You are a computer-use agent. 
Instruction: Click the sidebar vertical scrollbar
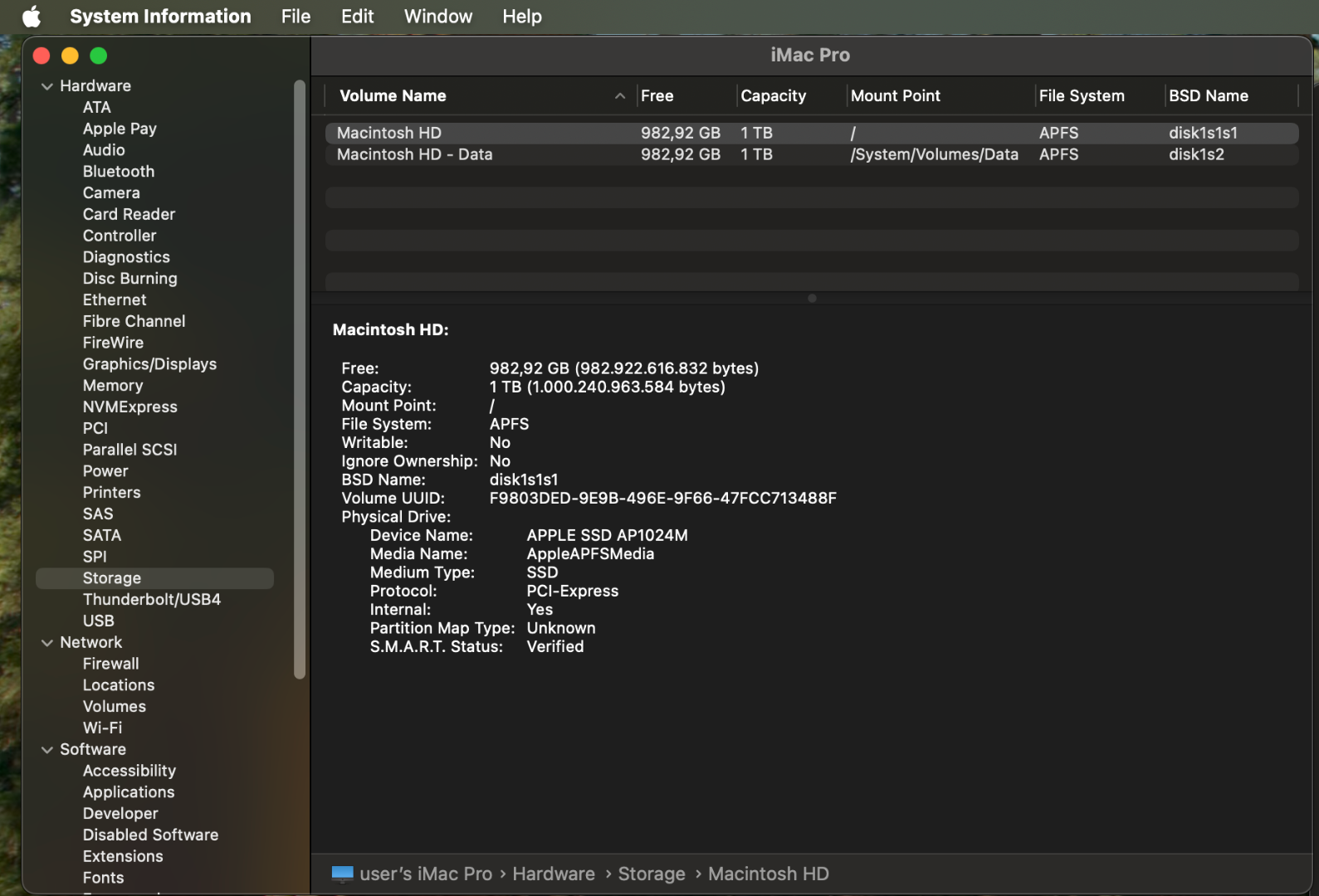[x=300, y=380]
